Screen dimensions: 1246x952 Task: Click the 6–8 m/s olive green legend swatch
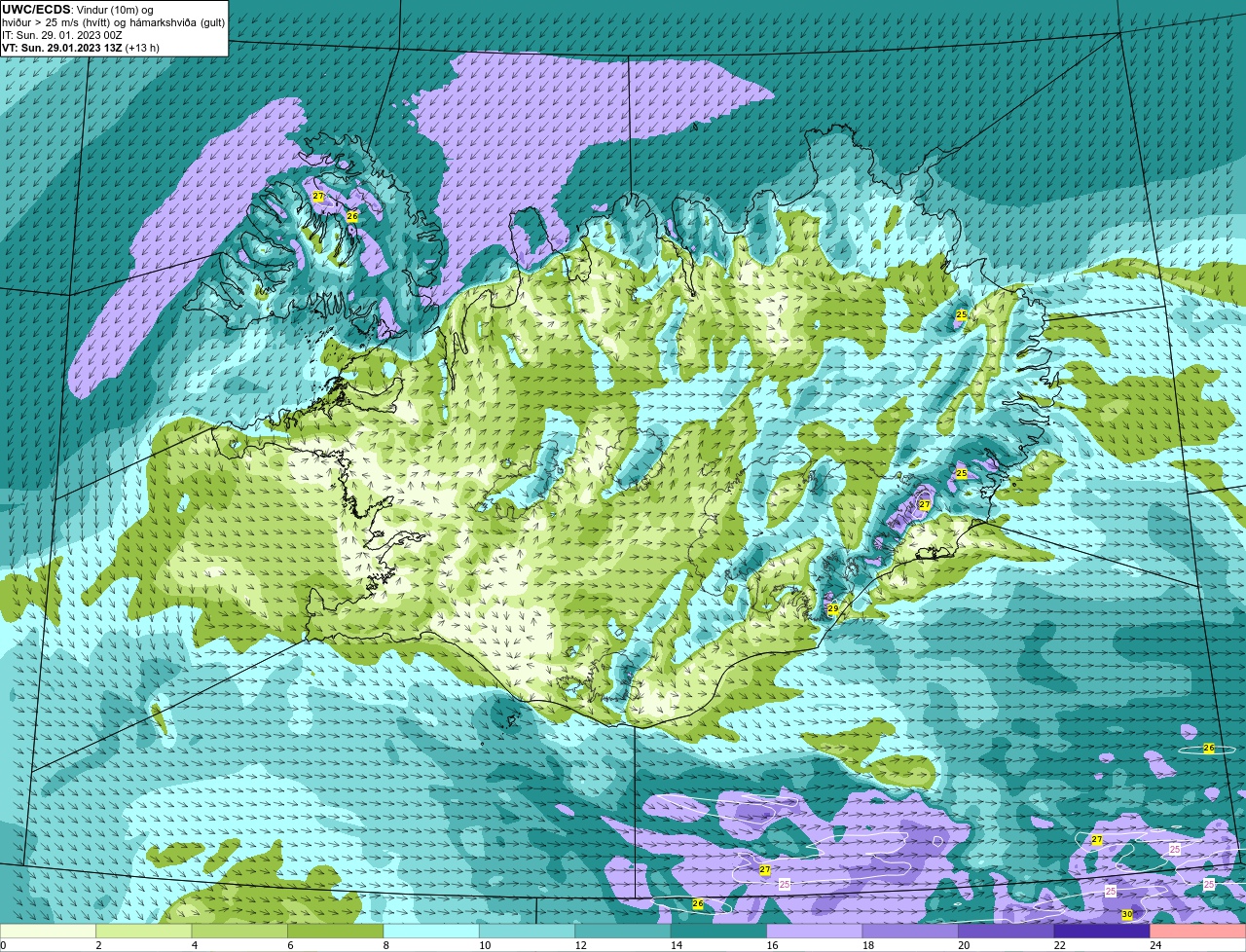(337, 931)
